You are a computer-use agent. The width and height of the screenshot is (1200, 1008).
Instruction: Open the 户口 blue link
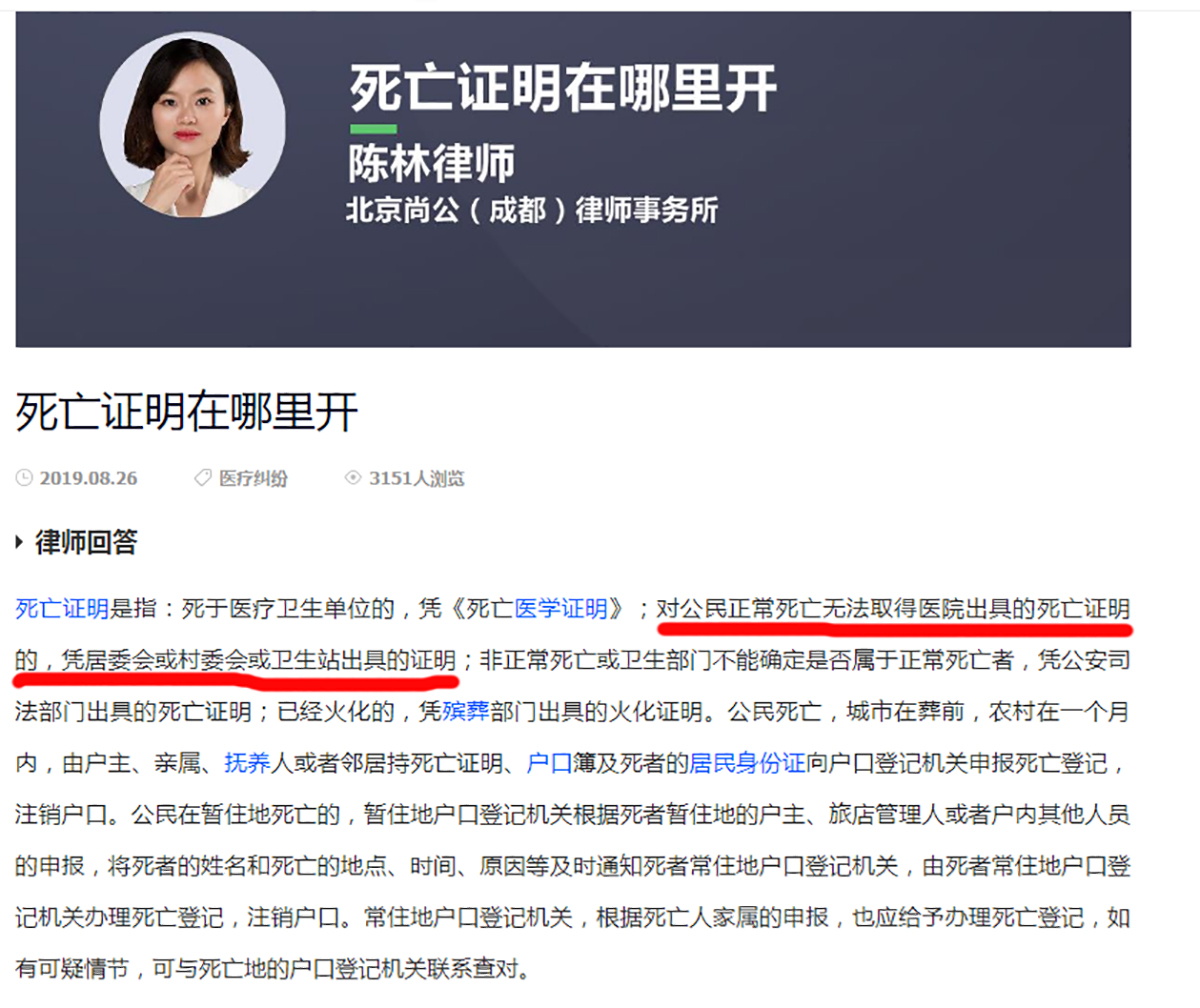[549, 764]
